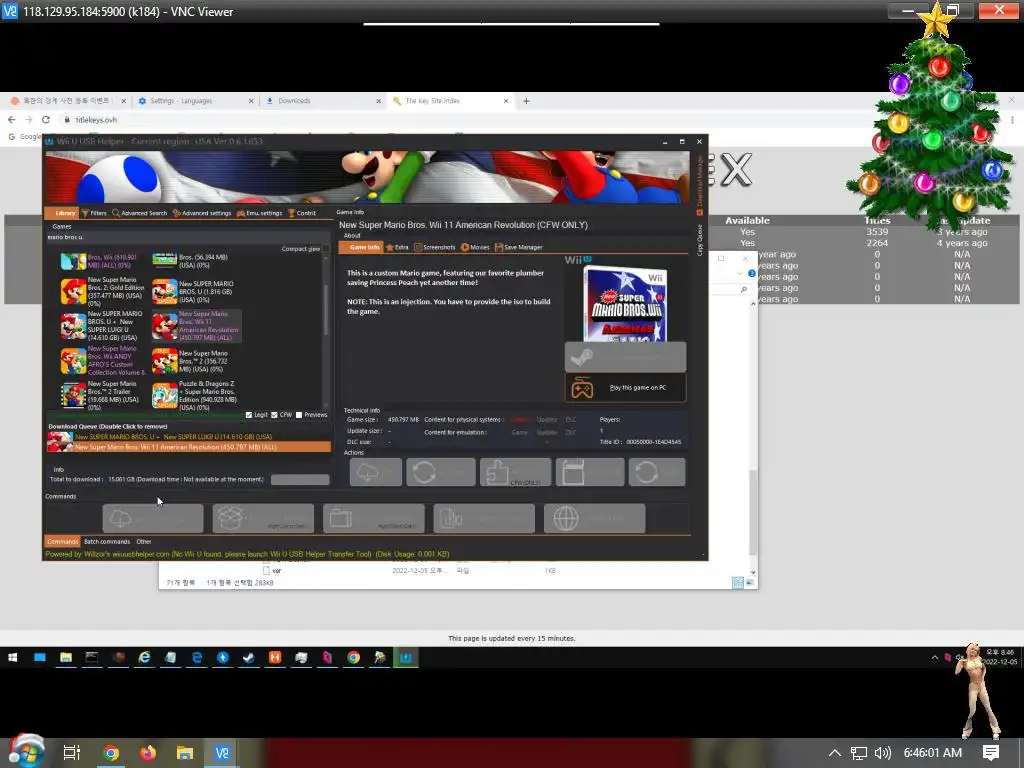Open the Save Manager tab
Screen dimensions: 1024x768
[519, 248]
